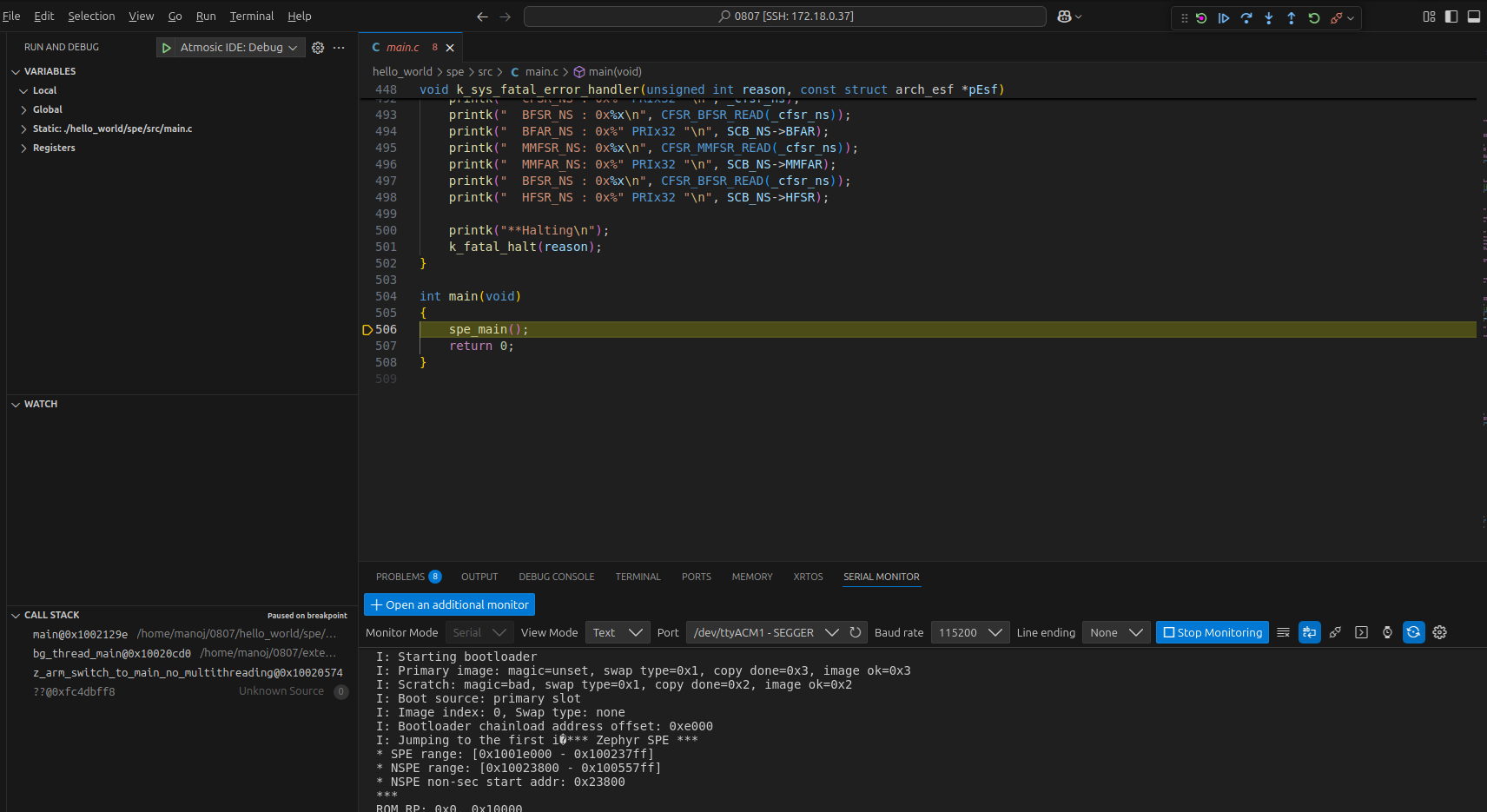The image size is (1487, 812).
Task: Click Stop Monitoring button
Action: point(1213,632)
